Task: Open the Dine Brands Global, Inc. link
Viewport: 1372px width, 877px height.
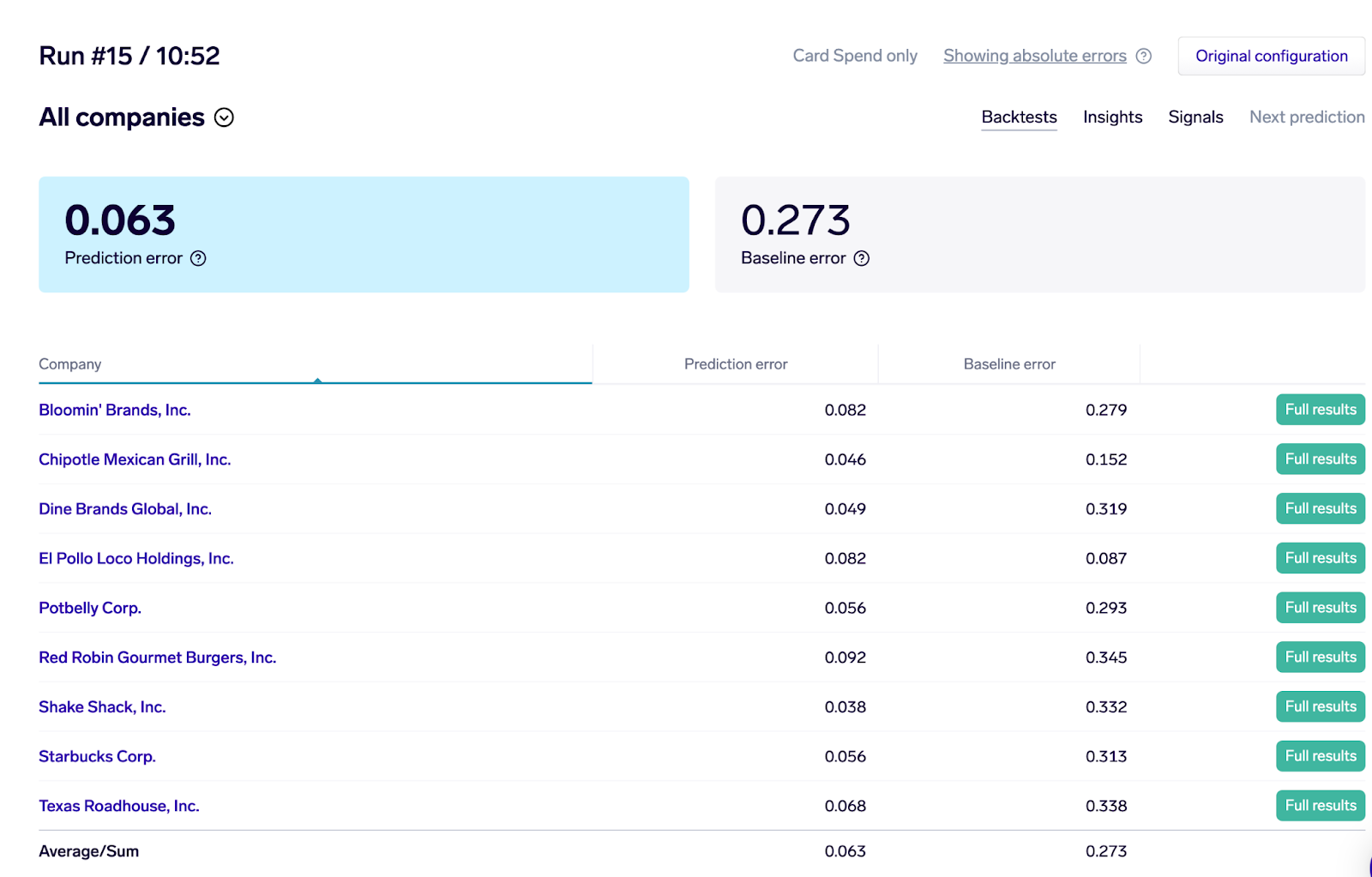Action: click(x=125, y=509)
